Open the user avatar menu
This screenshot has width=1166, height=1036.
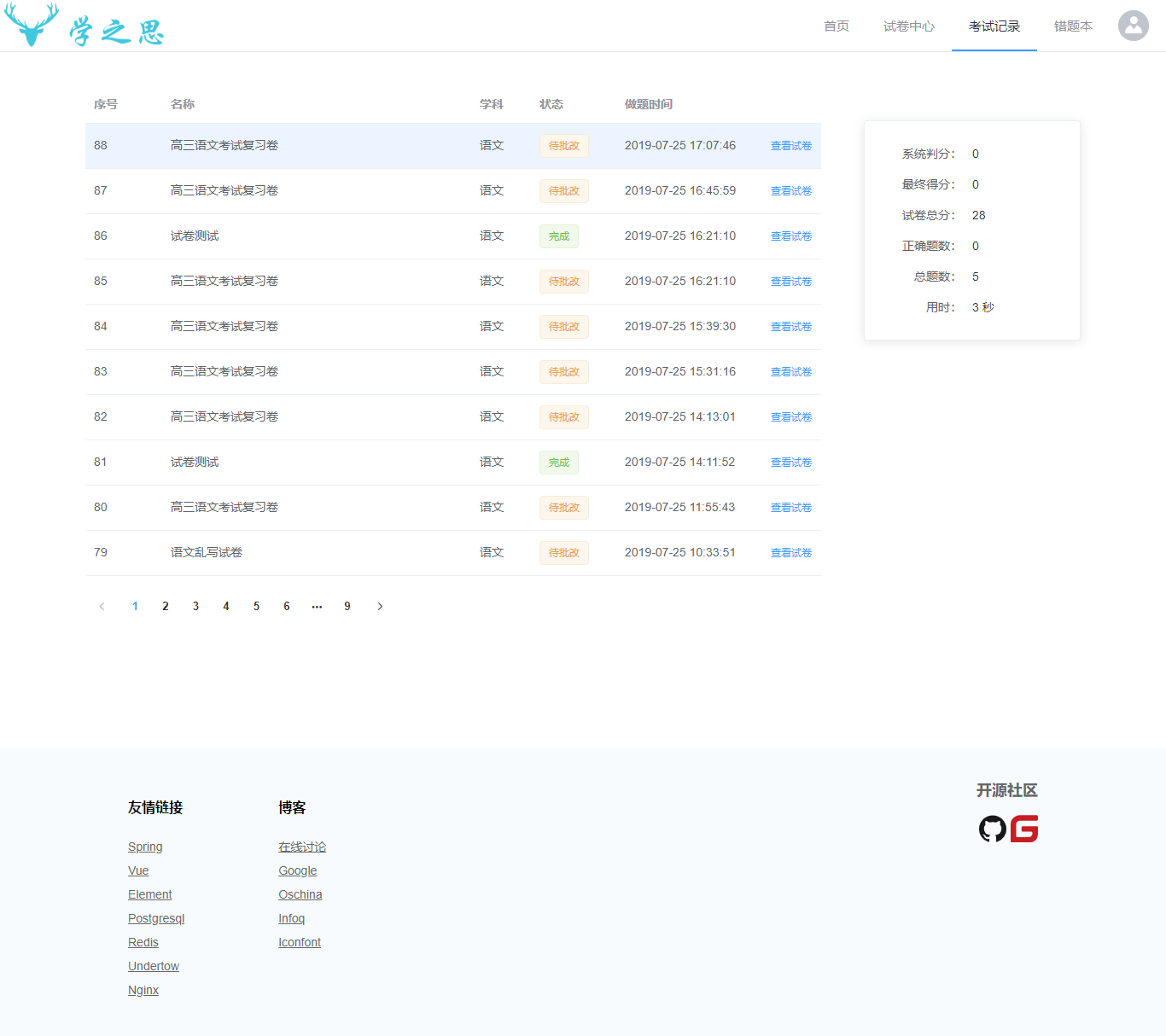click(1133, 26)
